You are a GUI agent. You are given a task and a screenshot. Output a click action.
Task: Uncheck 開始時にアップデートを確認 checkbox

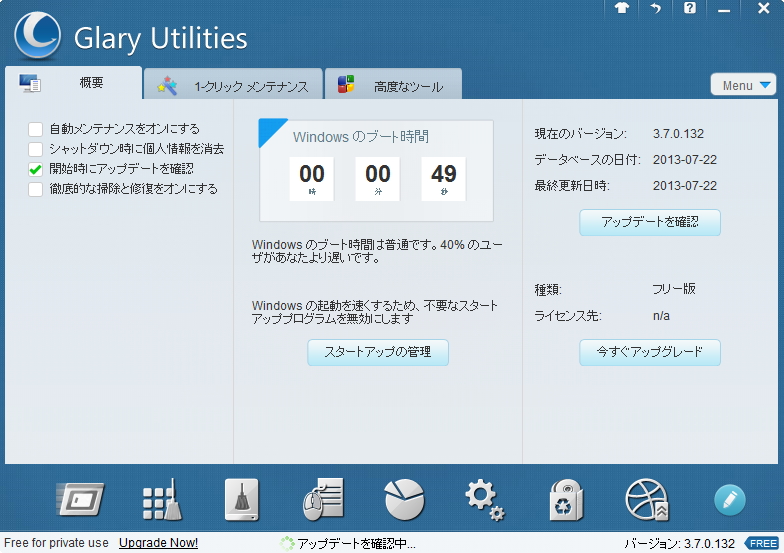(36, 169)
